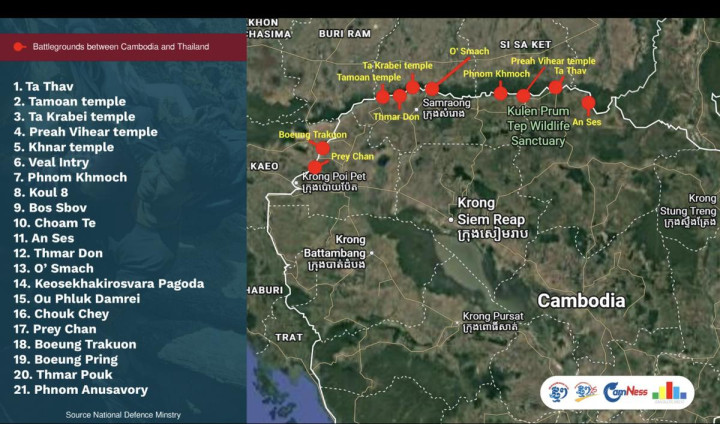Select list item '21. Phnom Anusavory'
720x424 pixels.
(81, 390)
